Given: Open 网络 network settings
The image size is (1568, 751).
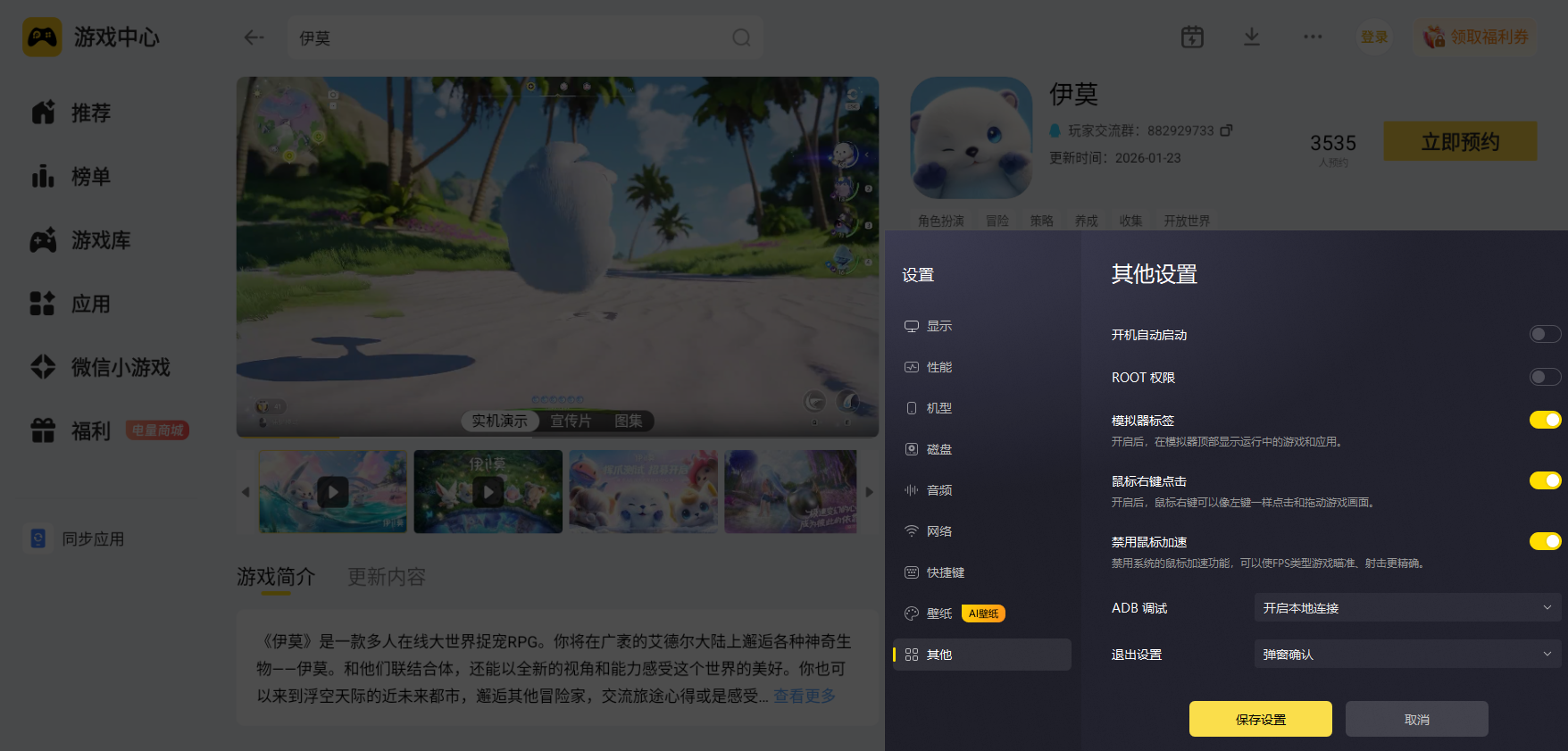Looking at the screenshot, I should click(982, 531).
